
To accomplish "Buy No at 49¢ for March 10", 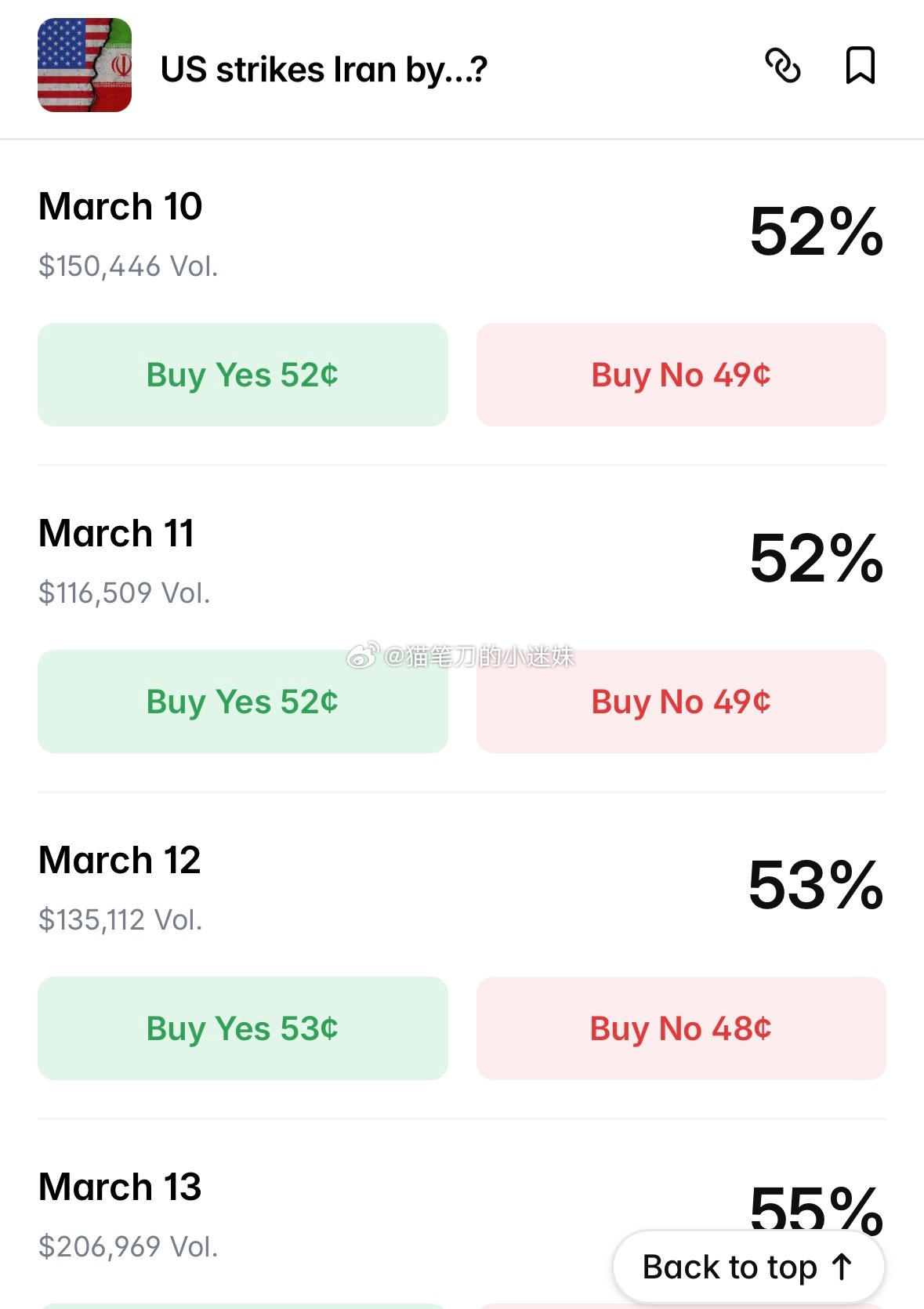I will 681,375.
